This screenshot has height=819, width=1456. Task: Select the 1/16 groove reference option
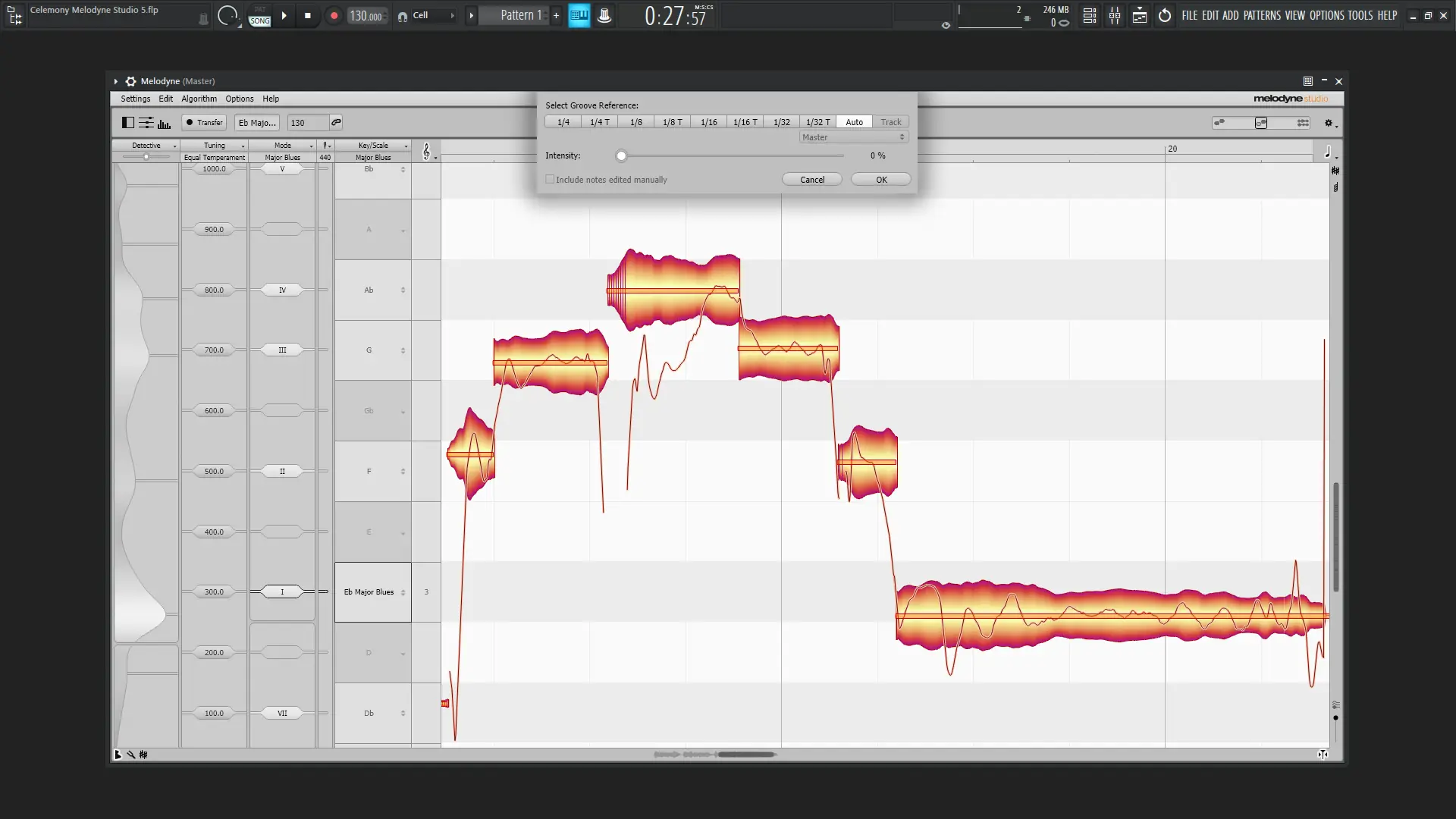(x=708, y=122)
